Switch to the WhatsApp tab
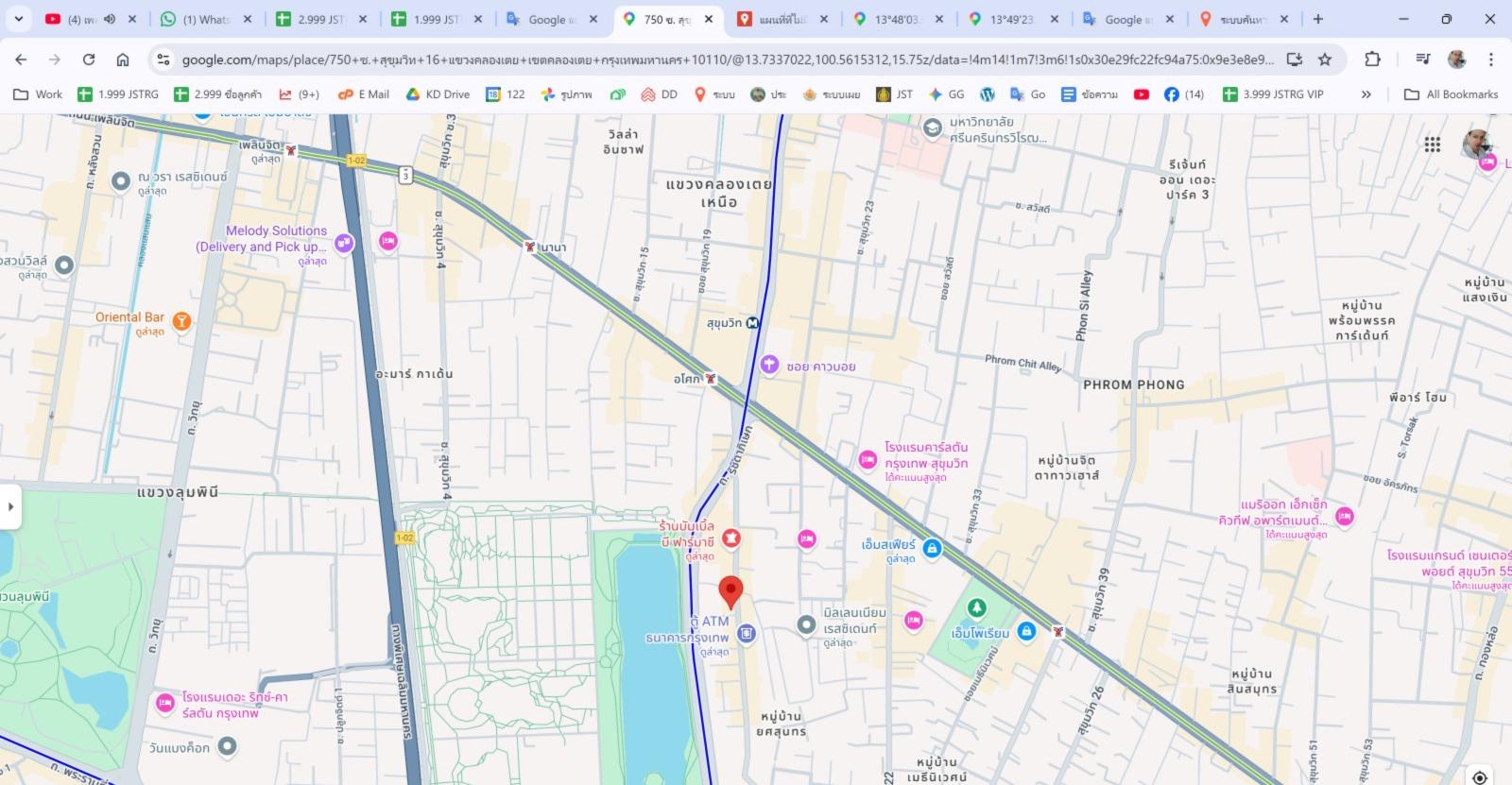1512x785 pixels. [x=205, y=19]
